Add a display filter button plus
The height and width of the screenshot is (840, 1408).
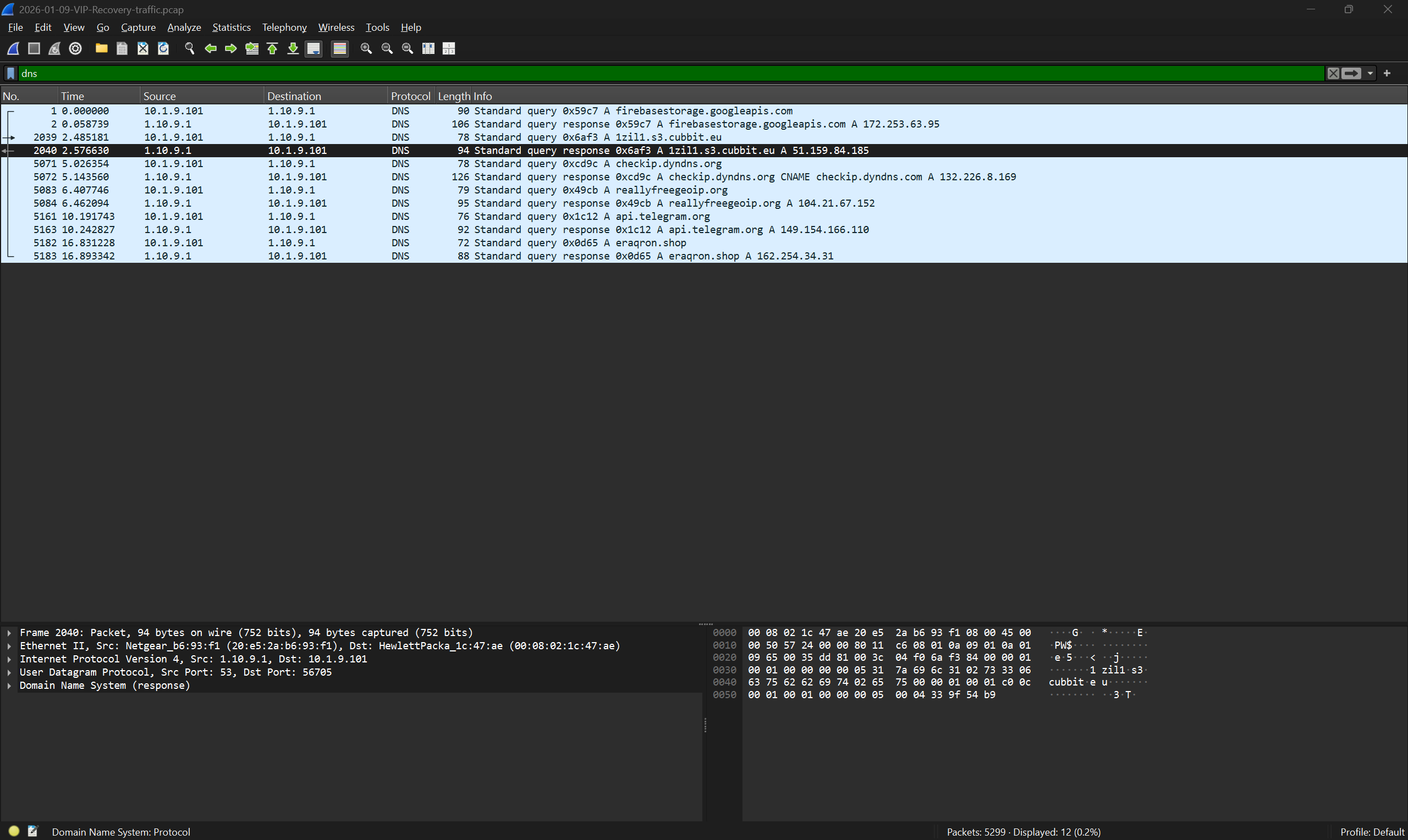1387,73
